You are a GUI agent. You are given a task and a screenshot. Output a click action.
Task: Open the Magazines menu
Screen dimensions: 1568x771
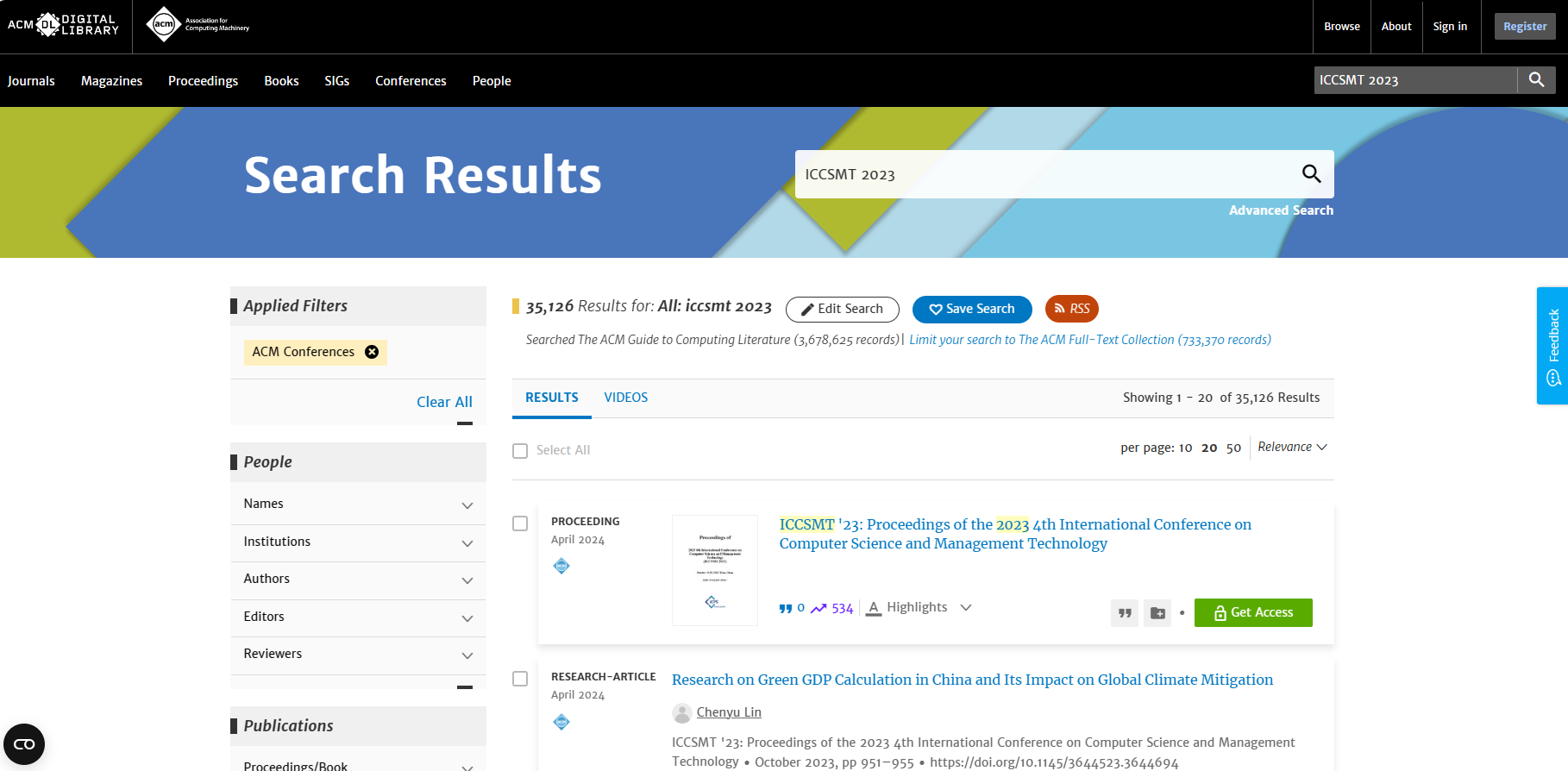tap(111, 81)
